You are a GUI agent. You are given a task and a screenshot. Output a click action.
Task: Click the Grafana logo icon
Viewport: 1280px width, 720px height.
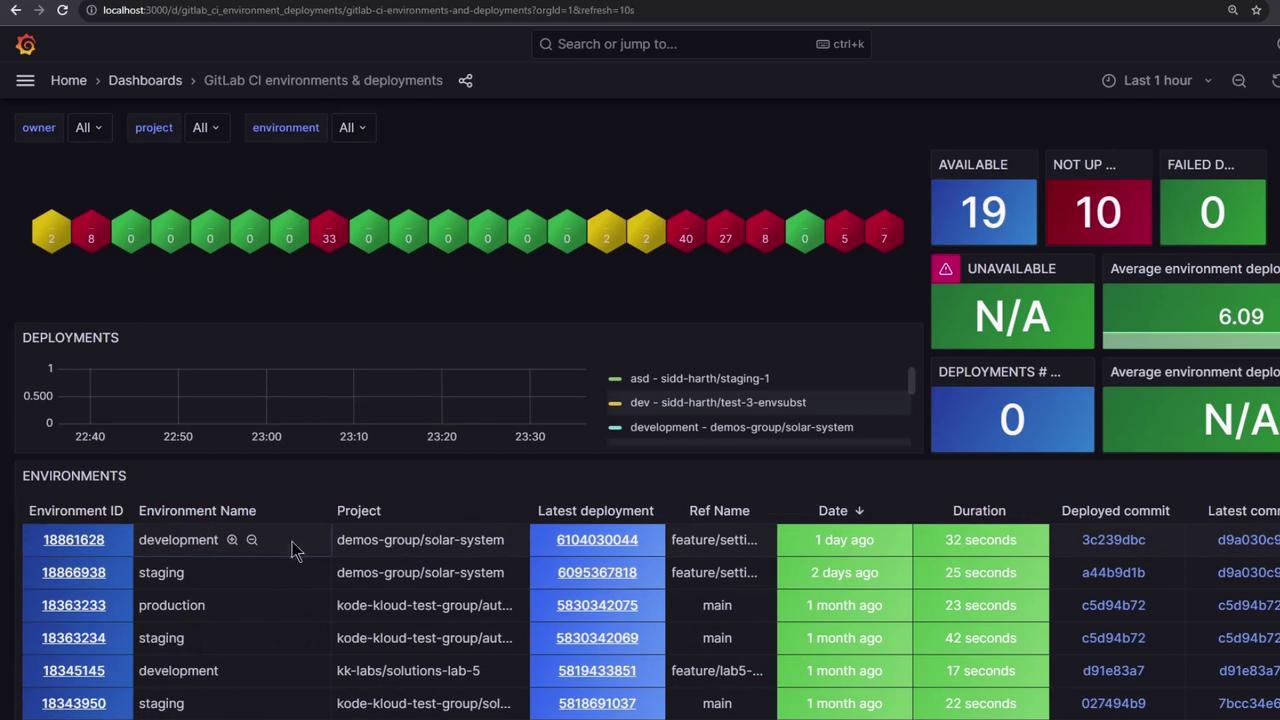tap(26, 44)
